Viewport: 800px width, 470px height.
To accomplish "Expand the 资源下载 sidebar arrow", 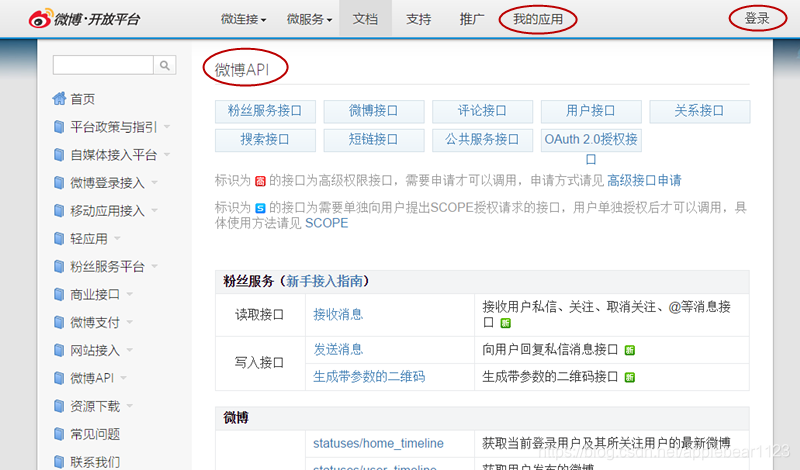I will 130,405.
